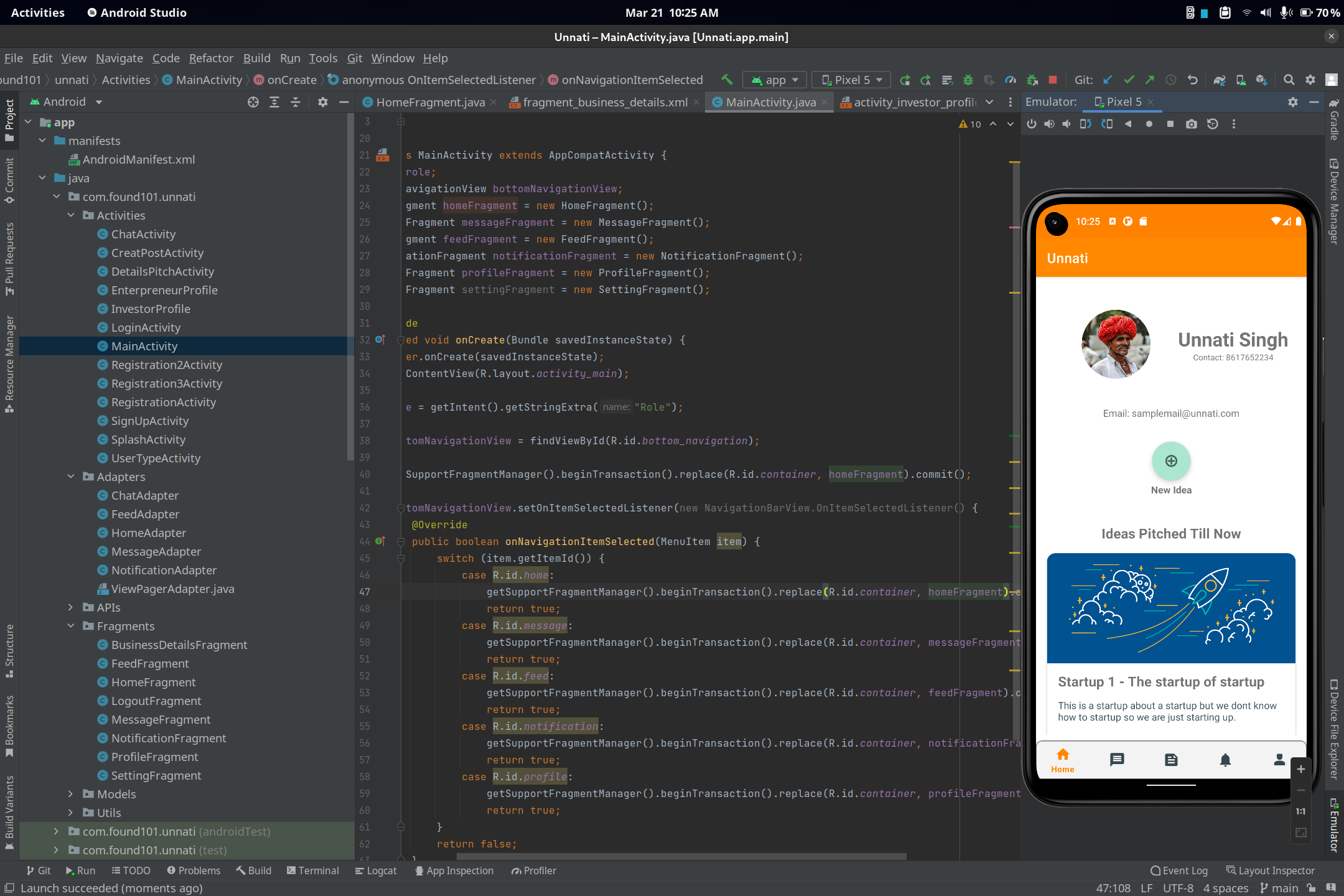The height and width of the screenshot is (896, 1344).
Task: Open the Navigate menu
Action: click(x=119, y=58)
